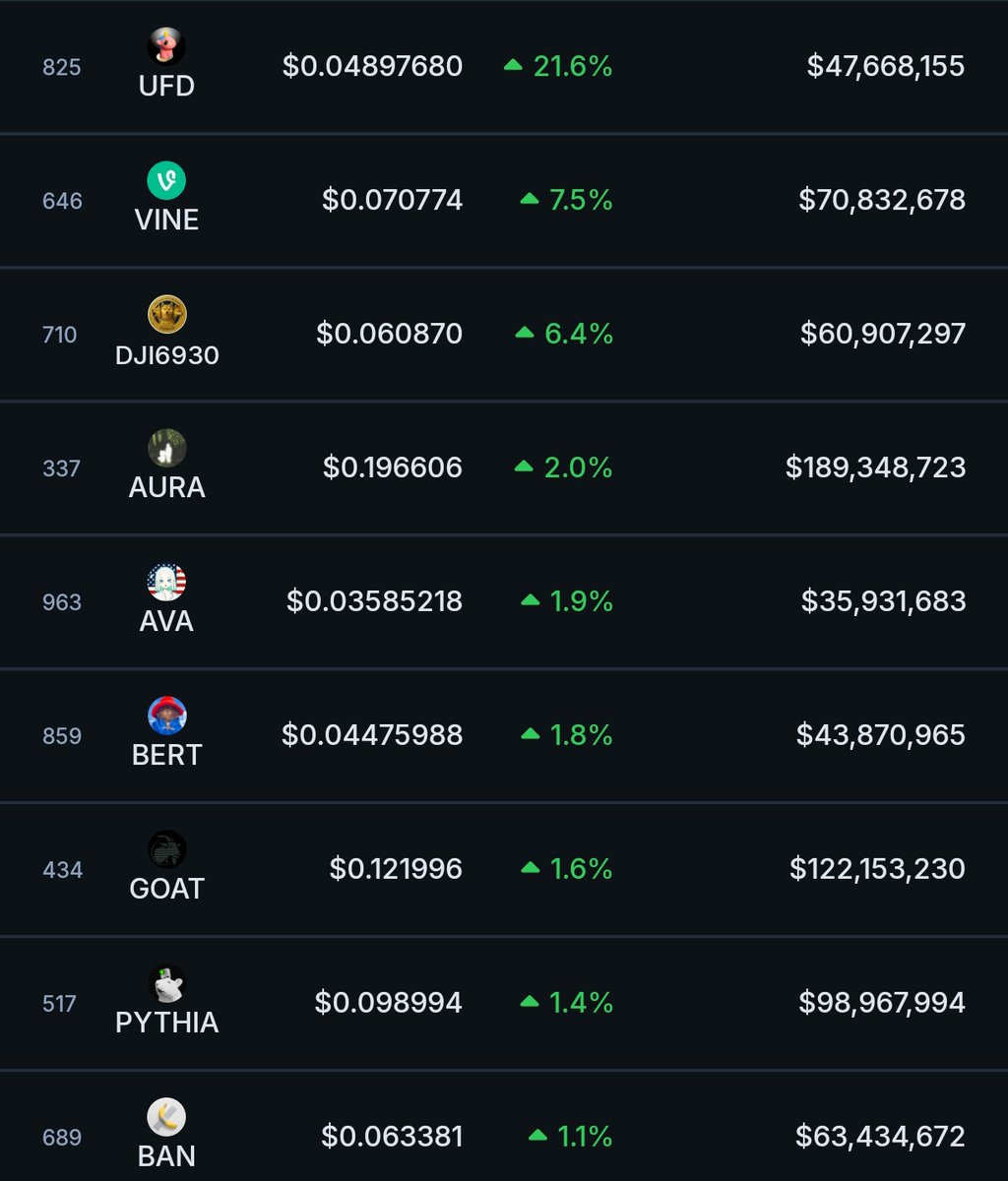This screenshot has height=1181, width=1008.
Task: Open the PYTHIA ticker label
Action: pyautogui.click(x=166, y=1023)
